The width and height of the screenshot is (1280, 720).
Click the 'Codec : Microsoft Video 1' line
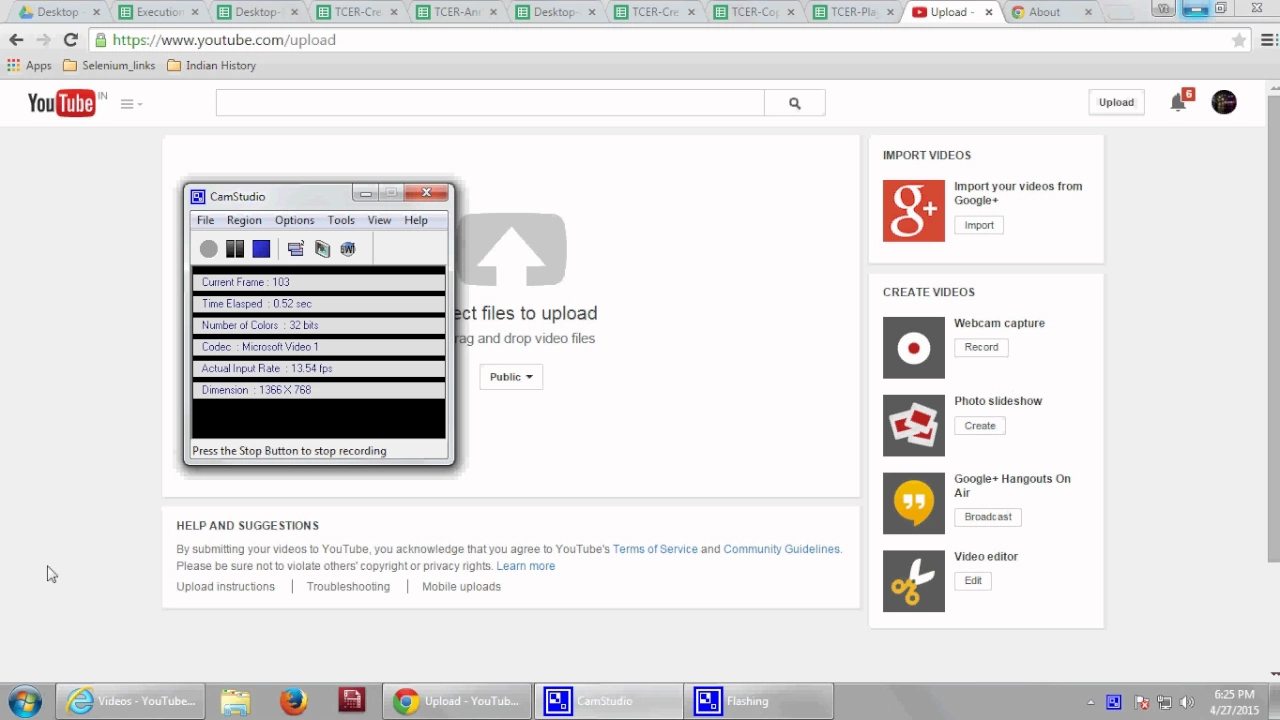click(x=319, y=347)
